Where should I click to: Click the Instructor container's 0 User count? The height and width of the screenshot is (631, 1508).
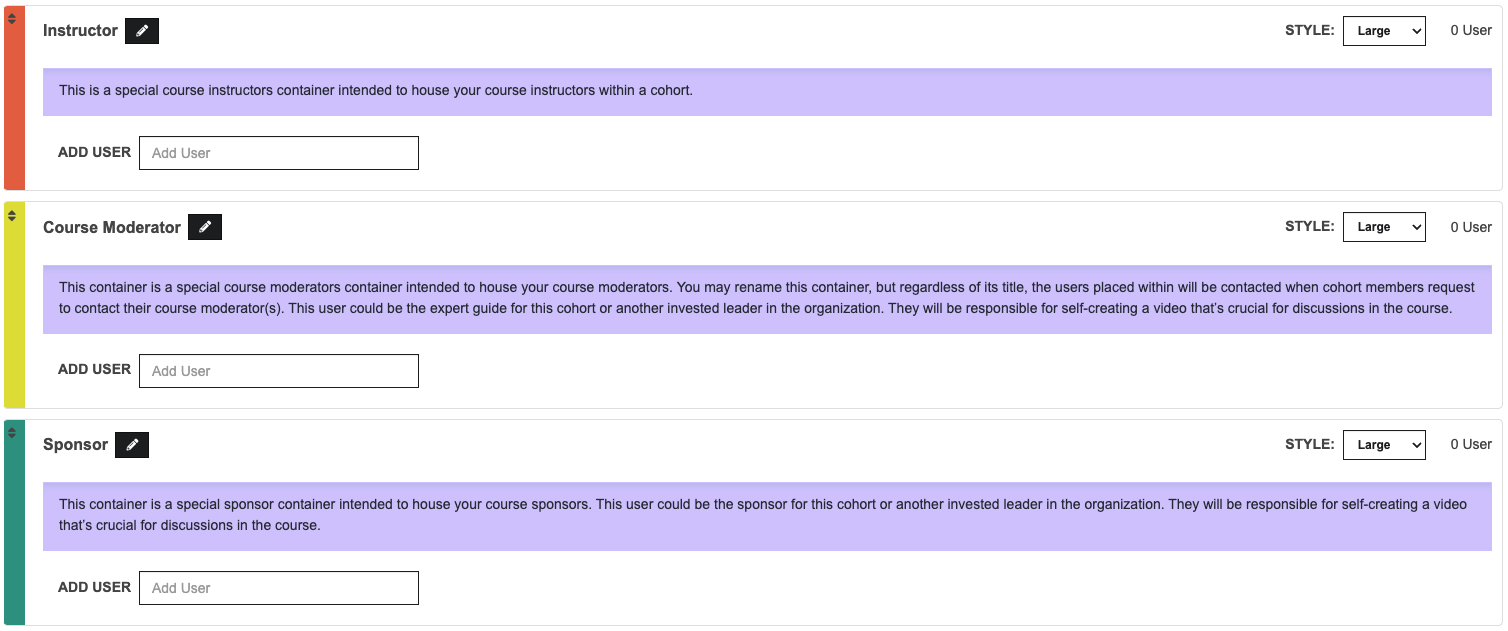pos(1471,30)
